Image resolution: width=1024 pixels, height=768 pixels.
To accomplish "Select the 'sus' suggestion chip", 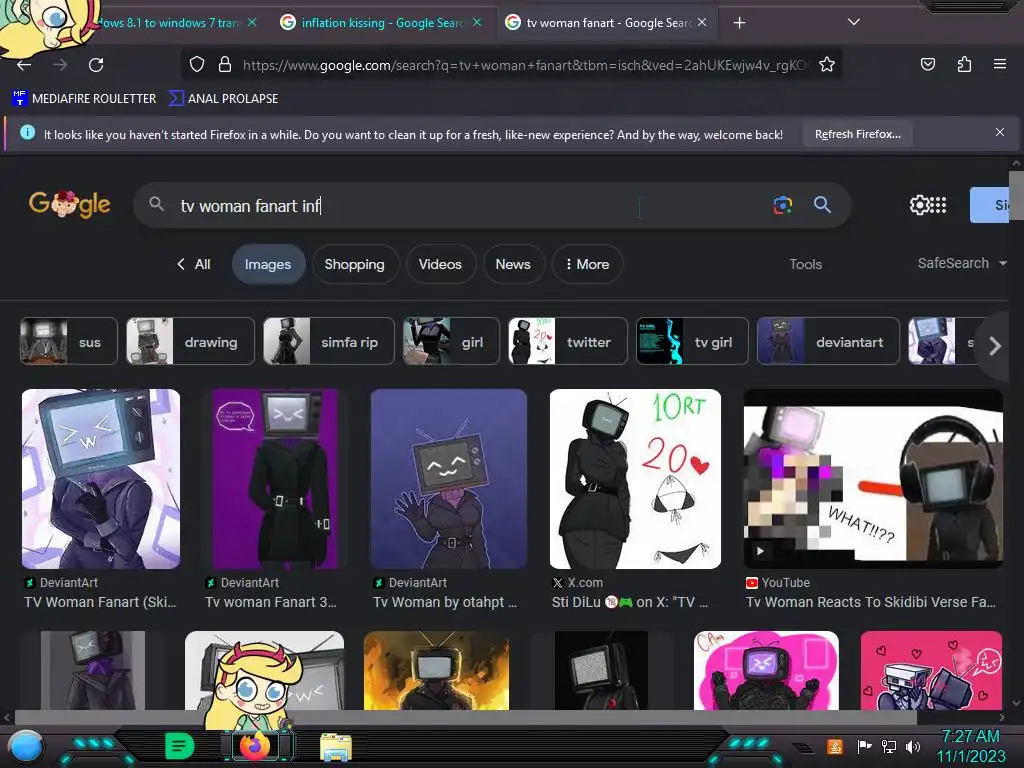I will tap(69, 341).
